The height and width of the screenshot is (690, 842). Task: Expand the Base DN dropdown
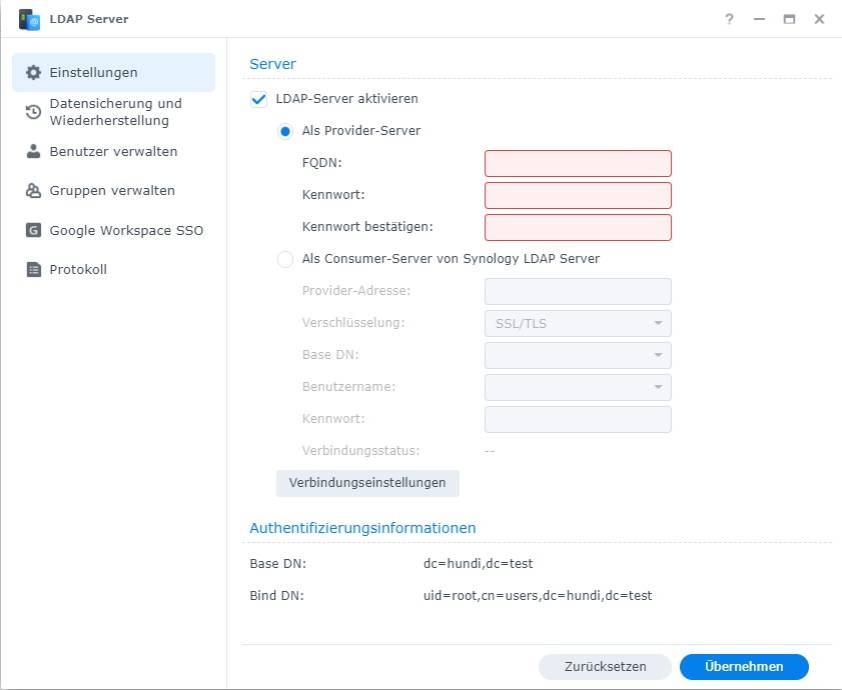(577, 355)
